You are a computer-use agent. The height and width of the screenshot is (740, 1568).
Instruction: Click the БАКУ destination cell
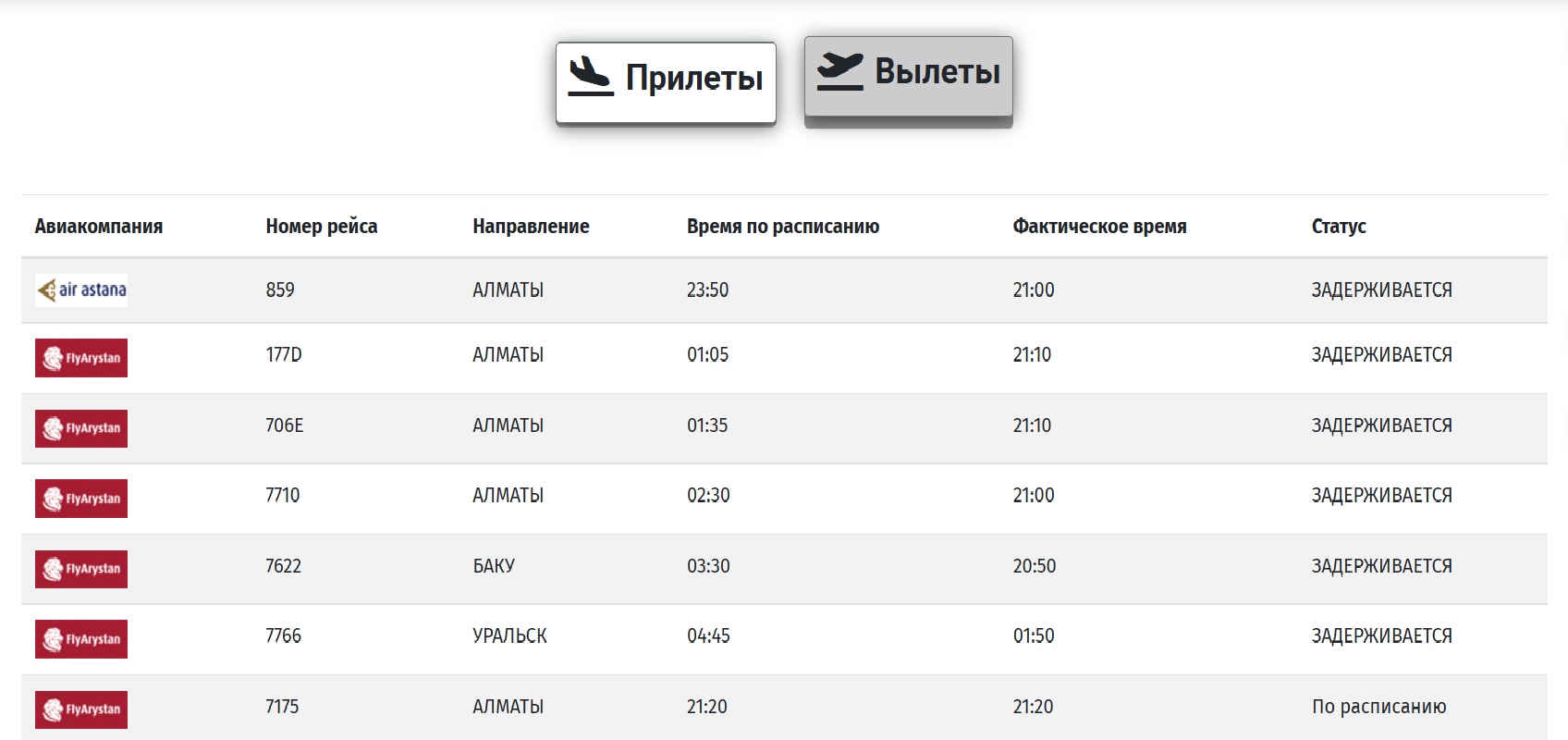click(494, 566)
